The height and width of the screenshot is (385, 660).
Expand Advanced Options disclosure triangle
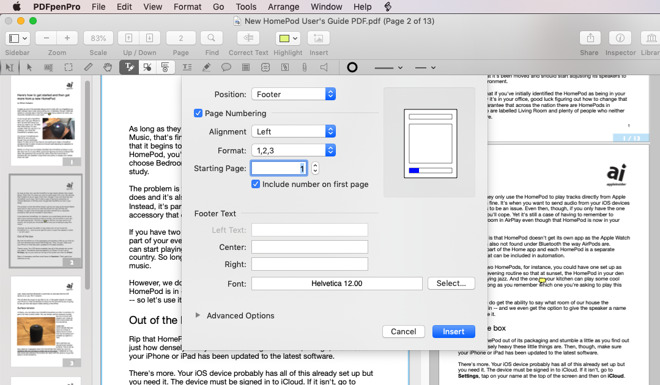pos(197,315)
